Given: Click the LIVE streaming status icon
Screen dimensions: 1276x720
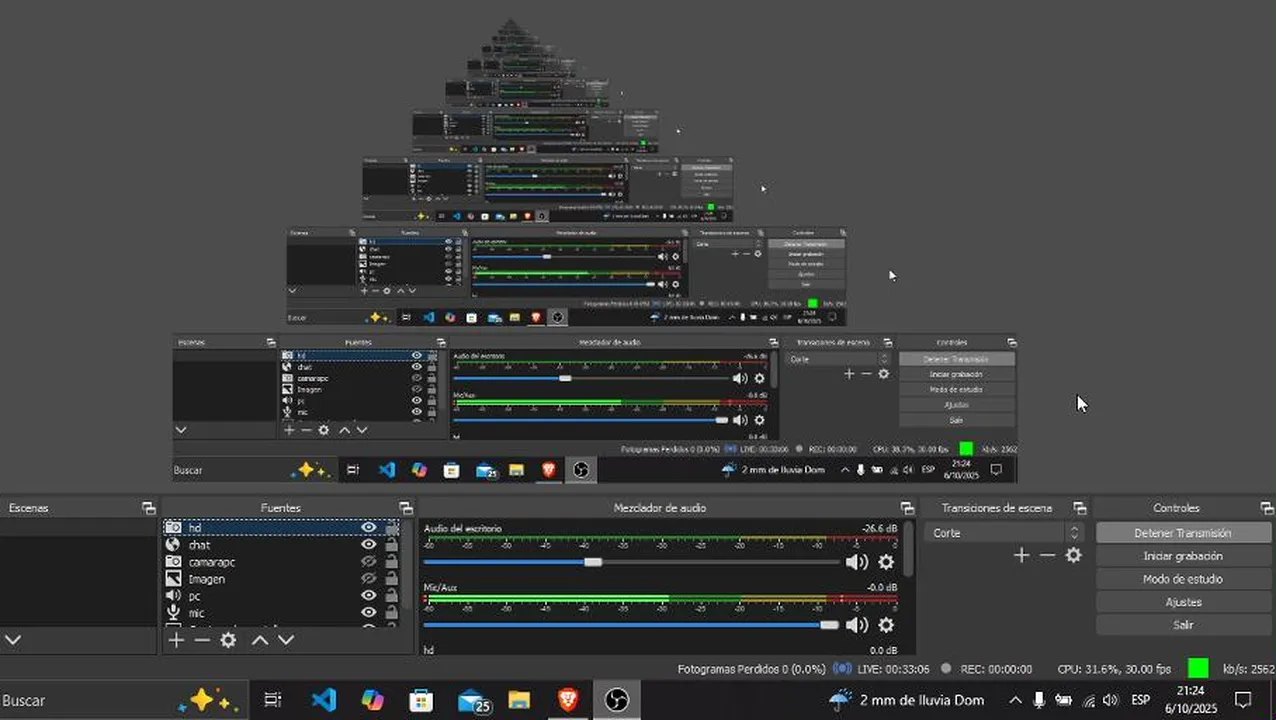Looking at the screenshot, I should click(x=843, y=668).
